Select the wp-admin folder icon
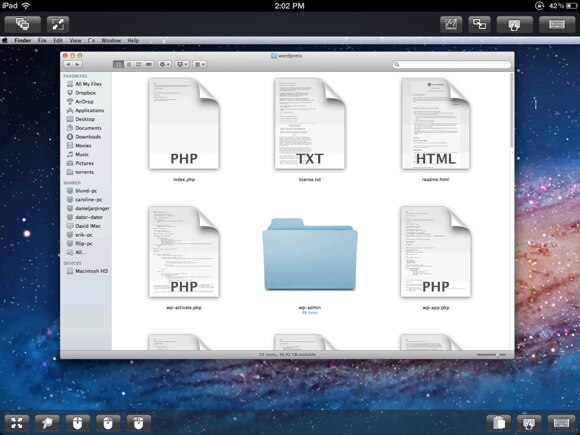The image size is (580, 435). click(310, 254)
